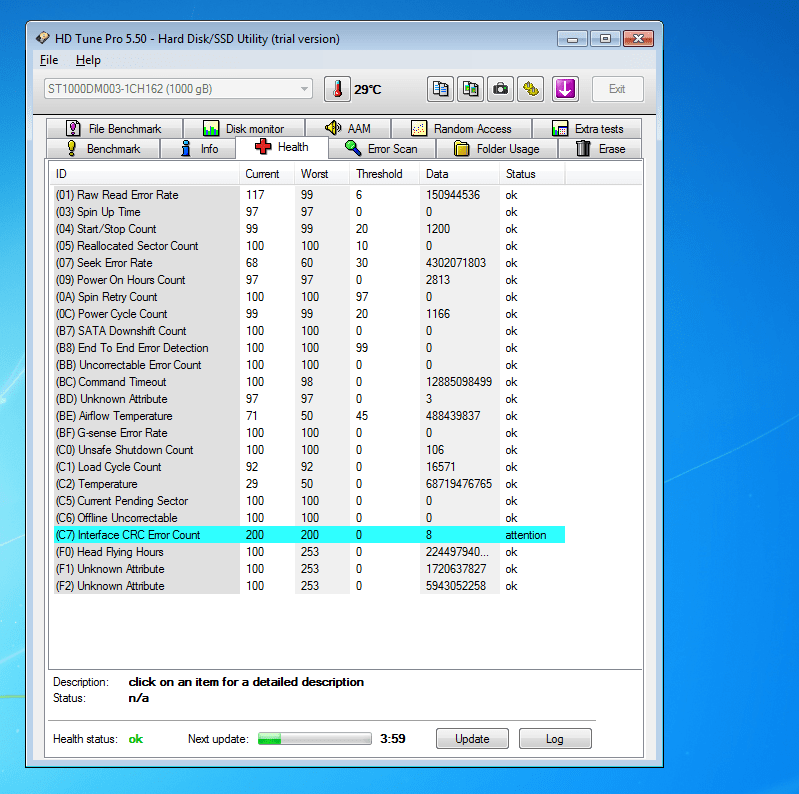Take a screenshot with the camera icon
The image size is (799, 794).
coord(500,89)
